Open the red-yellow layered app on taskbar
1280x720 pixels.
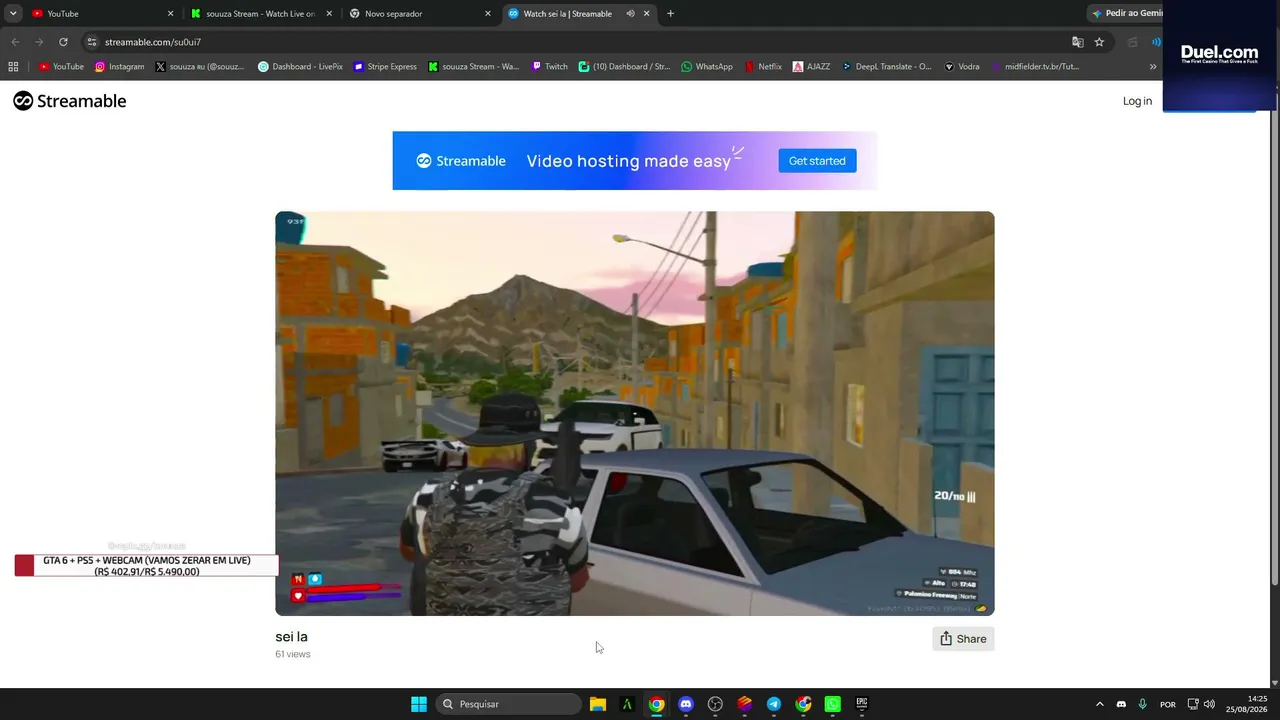pos(745,704)
